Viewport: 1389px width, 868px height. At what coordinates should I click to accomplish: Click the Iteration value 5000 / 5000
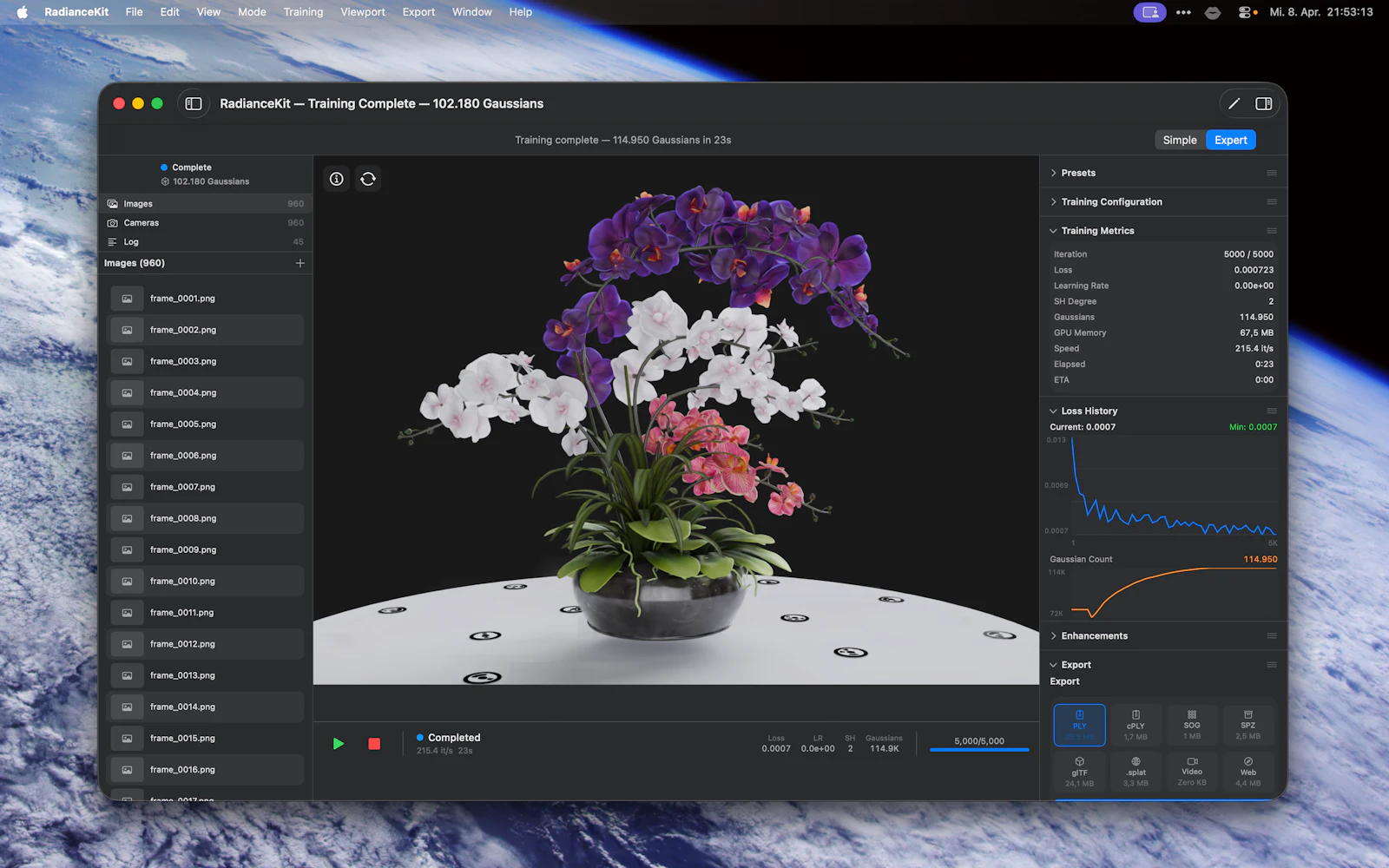1248,254
